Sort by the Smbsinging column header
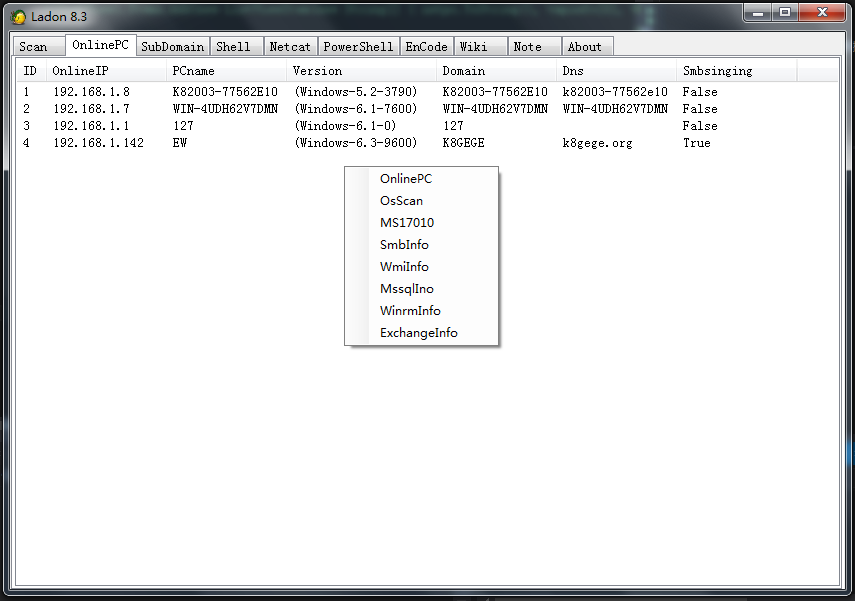This screenshot has height=601, width=855. [x=737, y=71]
